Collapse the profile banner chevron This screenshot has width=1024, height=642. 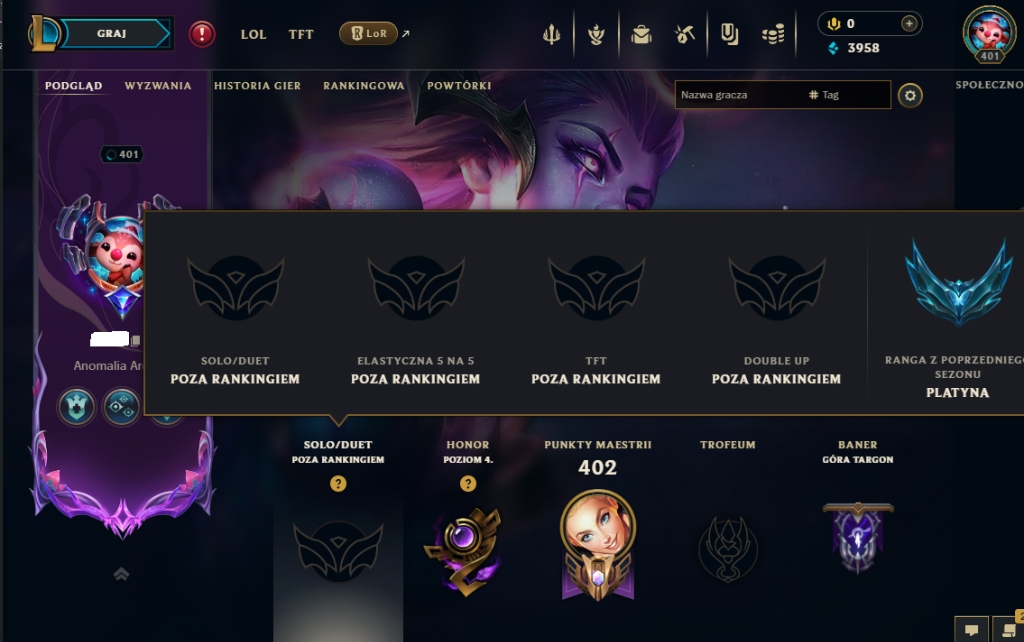(121, 574)
